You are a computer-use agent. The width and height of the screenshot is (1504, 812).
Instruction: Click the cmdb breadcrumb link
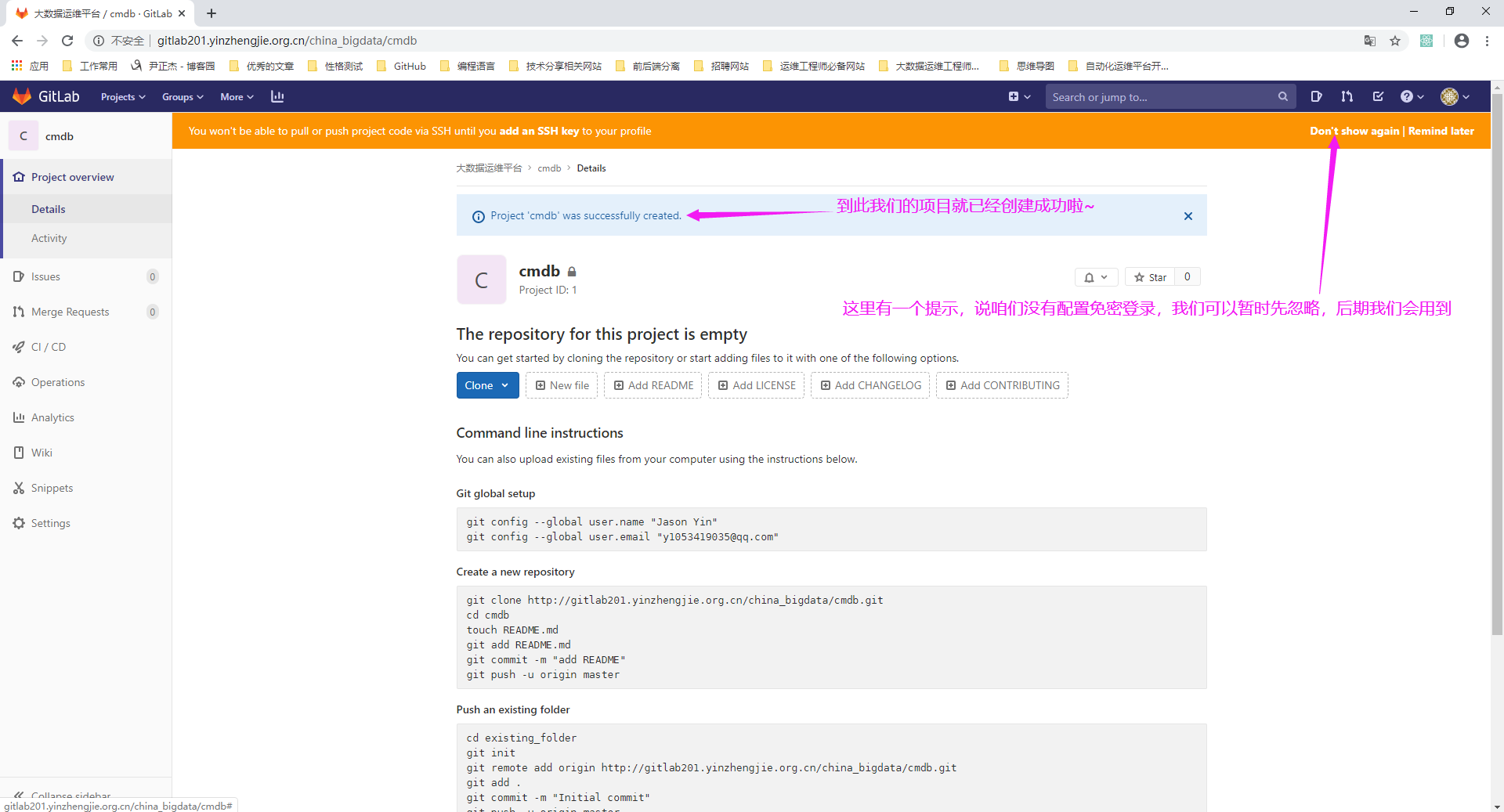549,168
